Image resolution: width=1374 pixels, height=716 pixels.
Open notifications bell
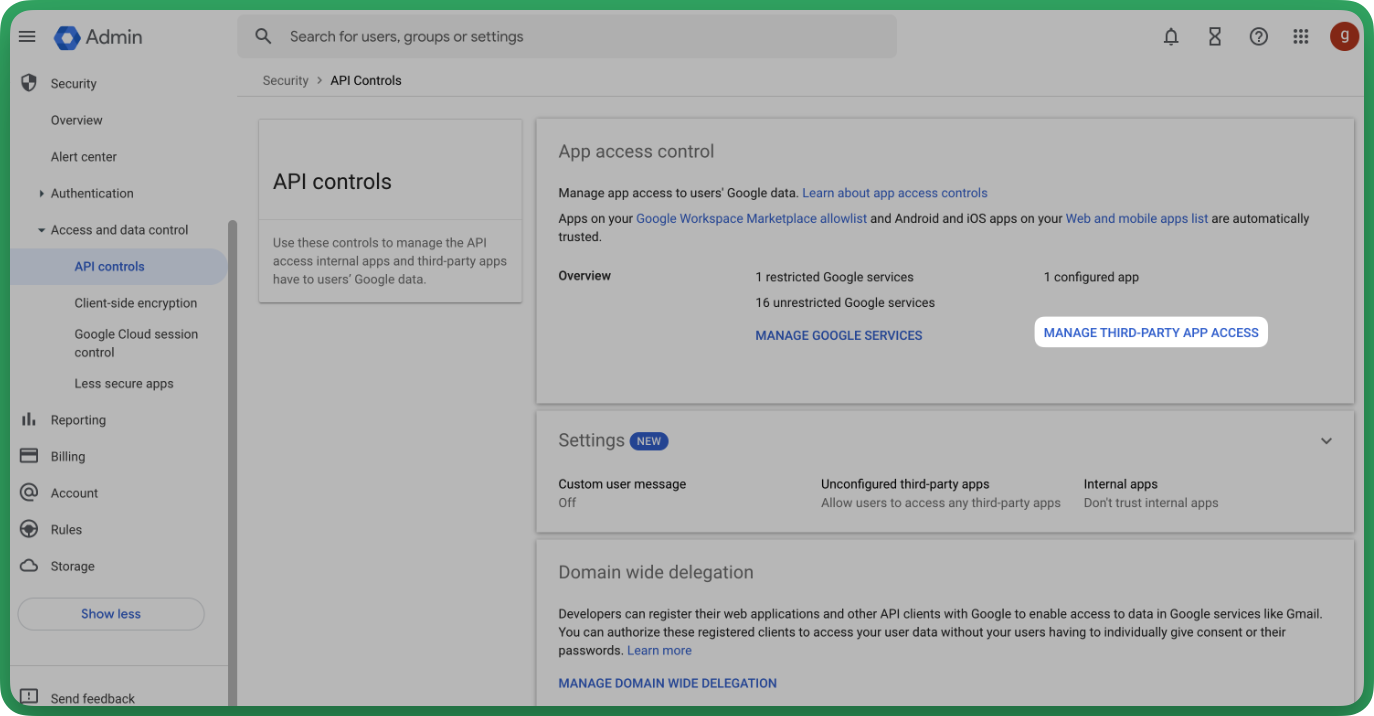[1171, 37]
